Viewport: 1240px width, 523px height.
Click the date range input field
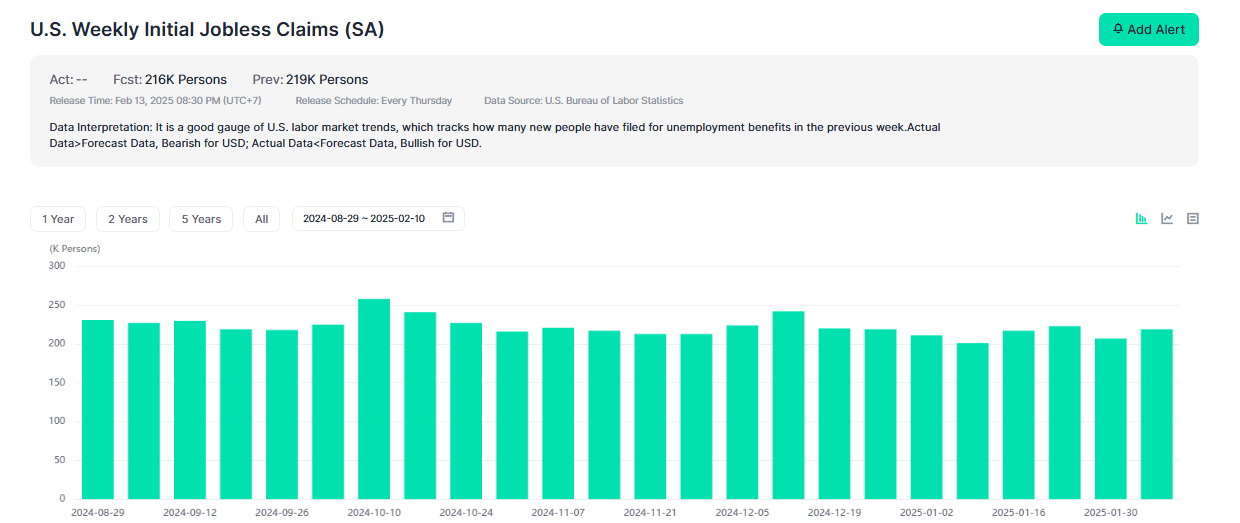[x=365, y=219]
